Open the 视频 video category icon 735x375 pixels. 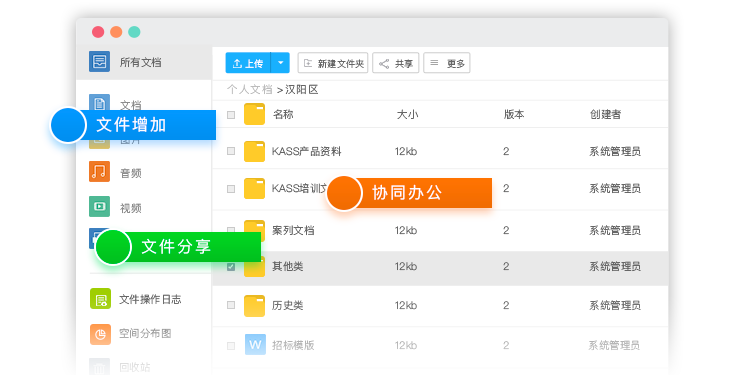pos(99,207)
